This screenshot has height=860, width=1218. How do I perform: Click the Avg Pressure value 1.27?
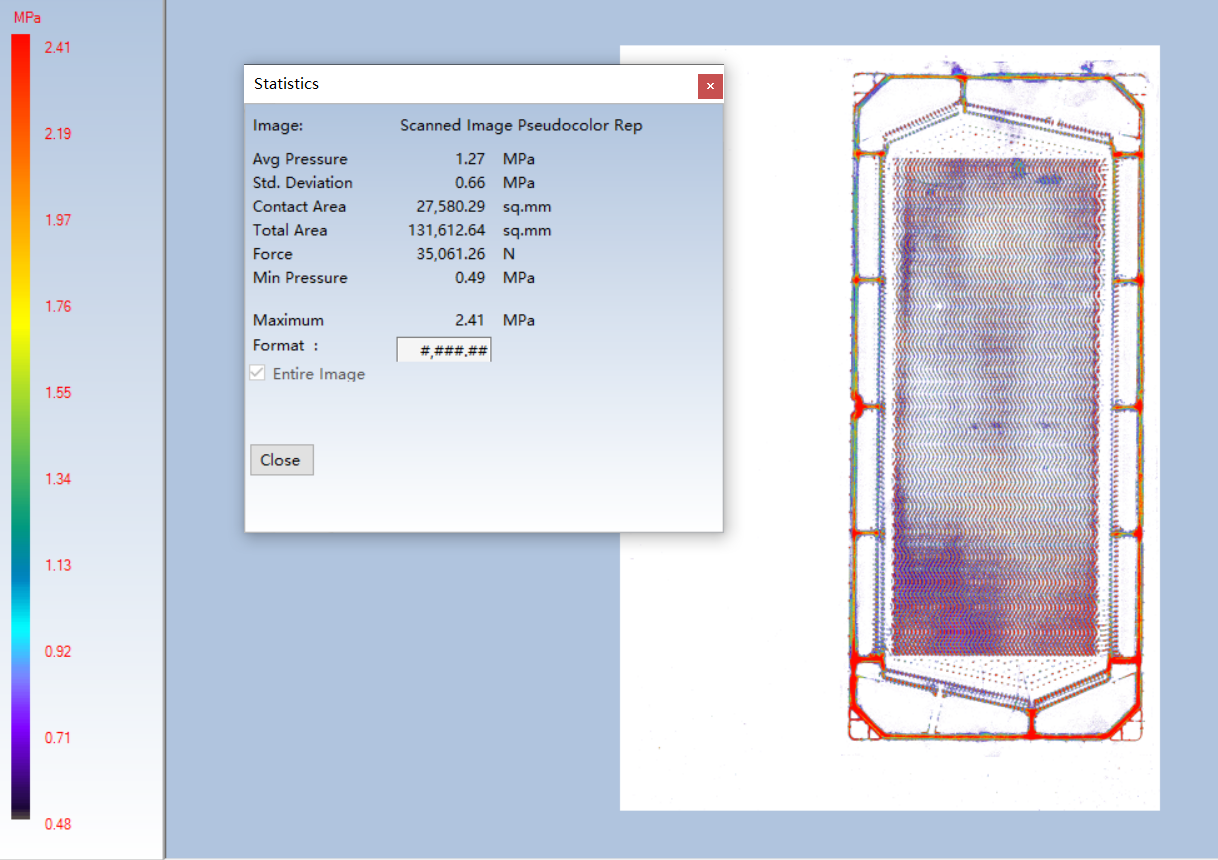pyautogui.click(x=470, y=159)
